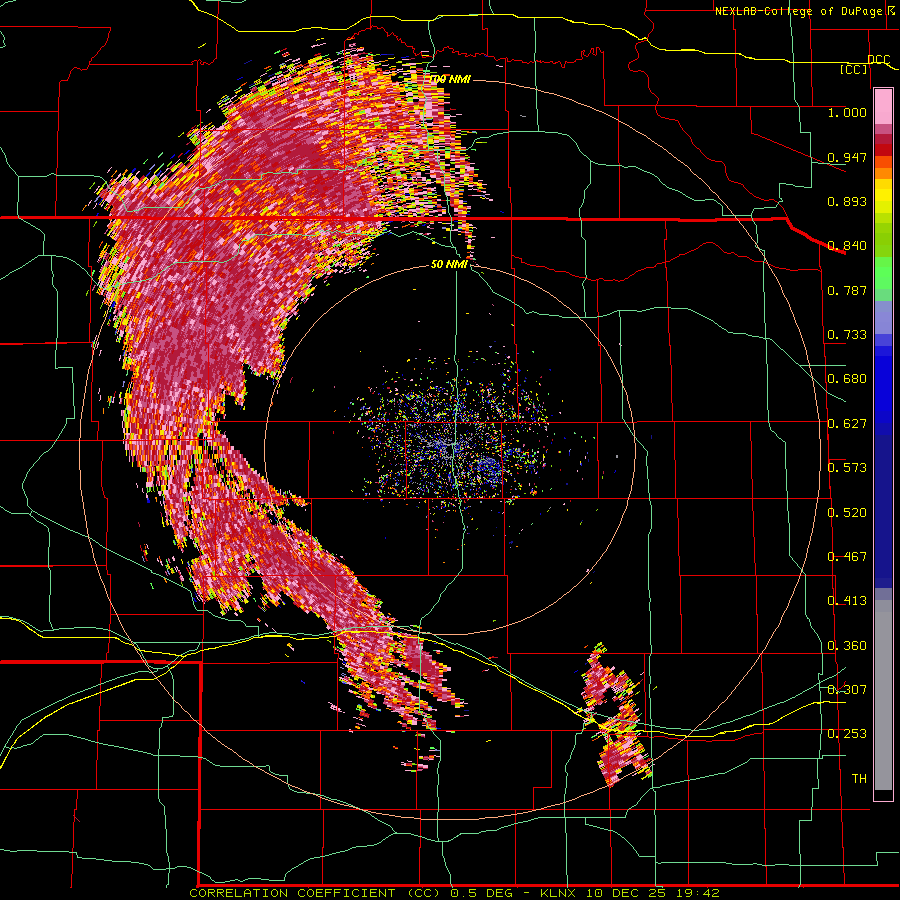Click the 0.733 scale value
Viewport: 900px width, 900px height.
(x=847, y=335)
